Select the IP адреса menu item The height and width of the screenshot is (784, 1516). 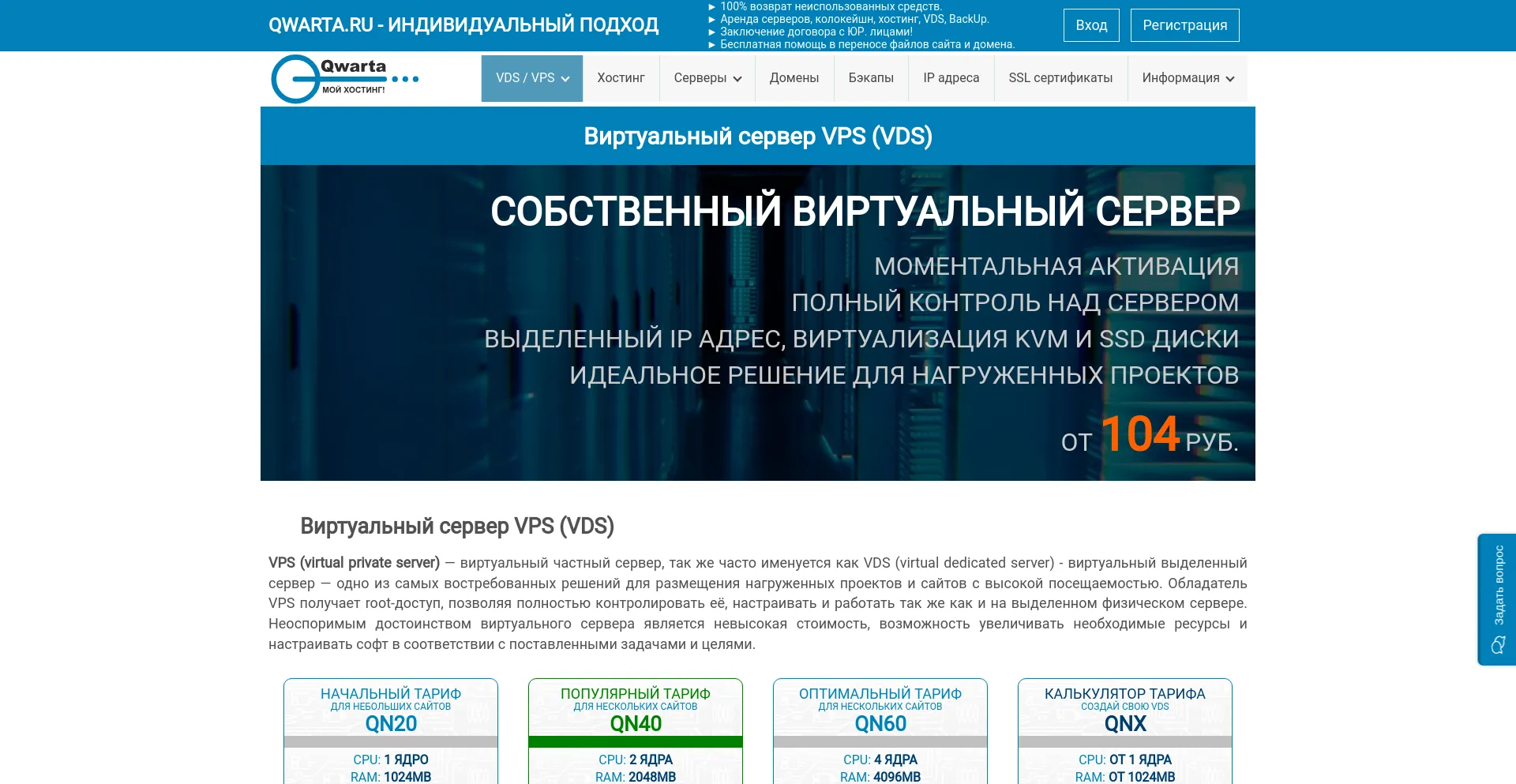click(x=951, y=78)
